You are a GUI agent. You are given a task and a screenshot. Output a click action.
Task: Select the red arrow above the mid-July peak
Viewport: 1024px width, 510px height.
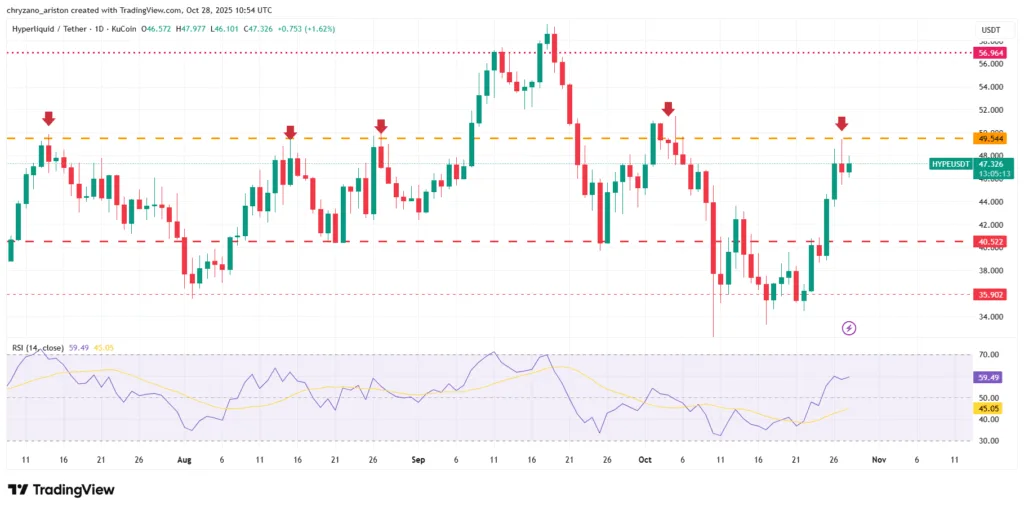(48, 119)
